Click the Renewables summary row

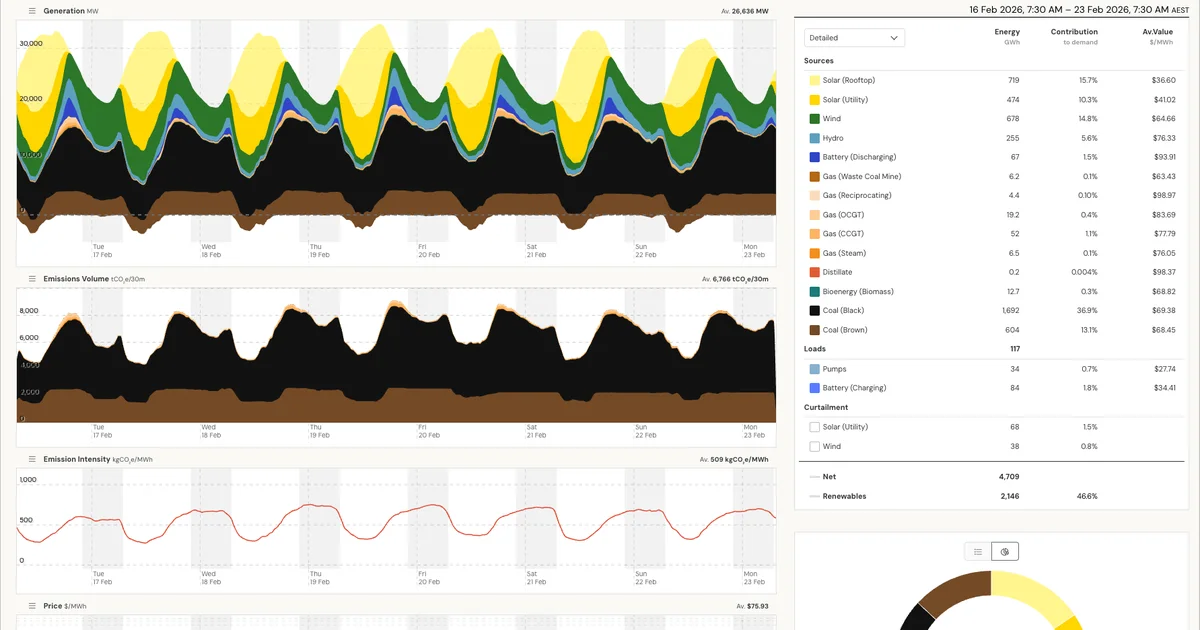900,496
